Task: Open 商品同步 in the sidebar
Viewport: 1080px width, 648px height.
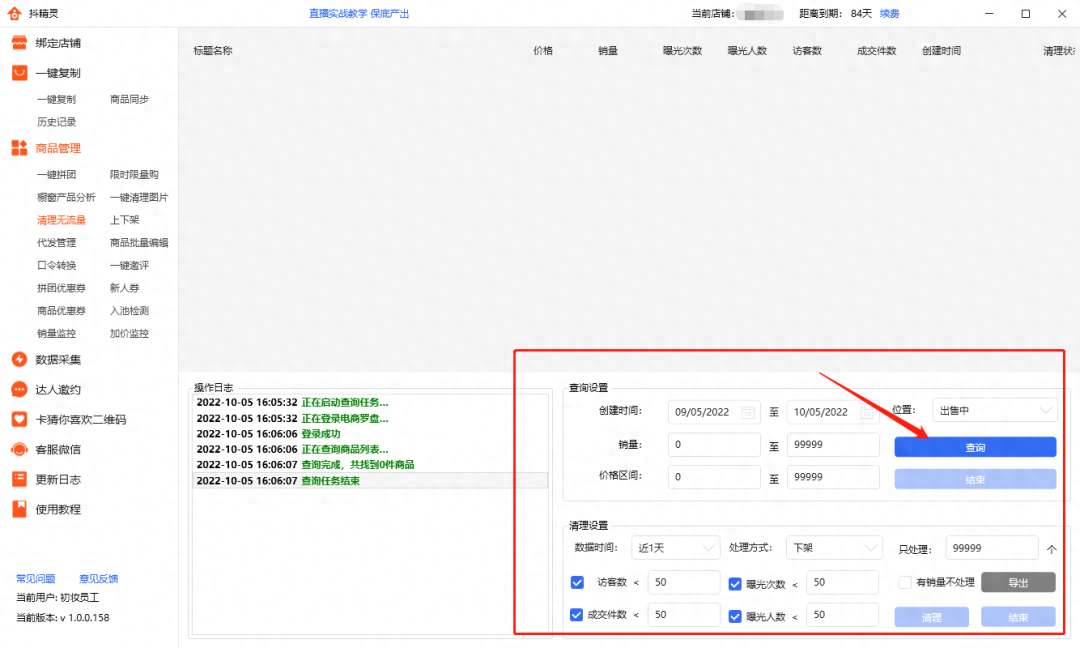Action: [x=129, y=99]
